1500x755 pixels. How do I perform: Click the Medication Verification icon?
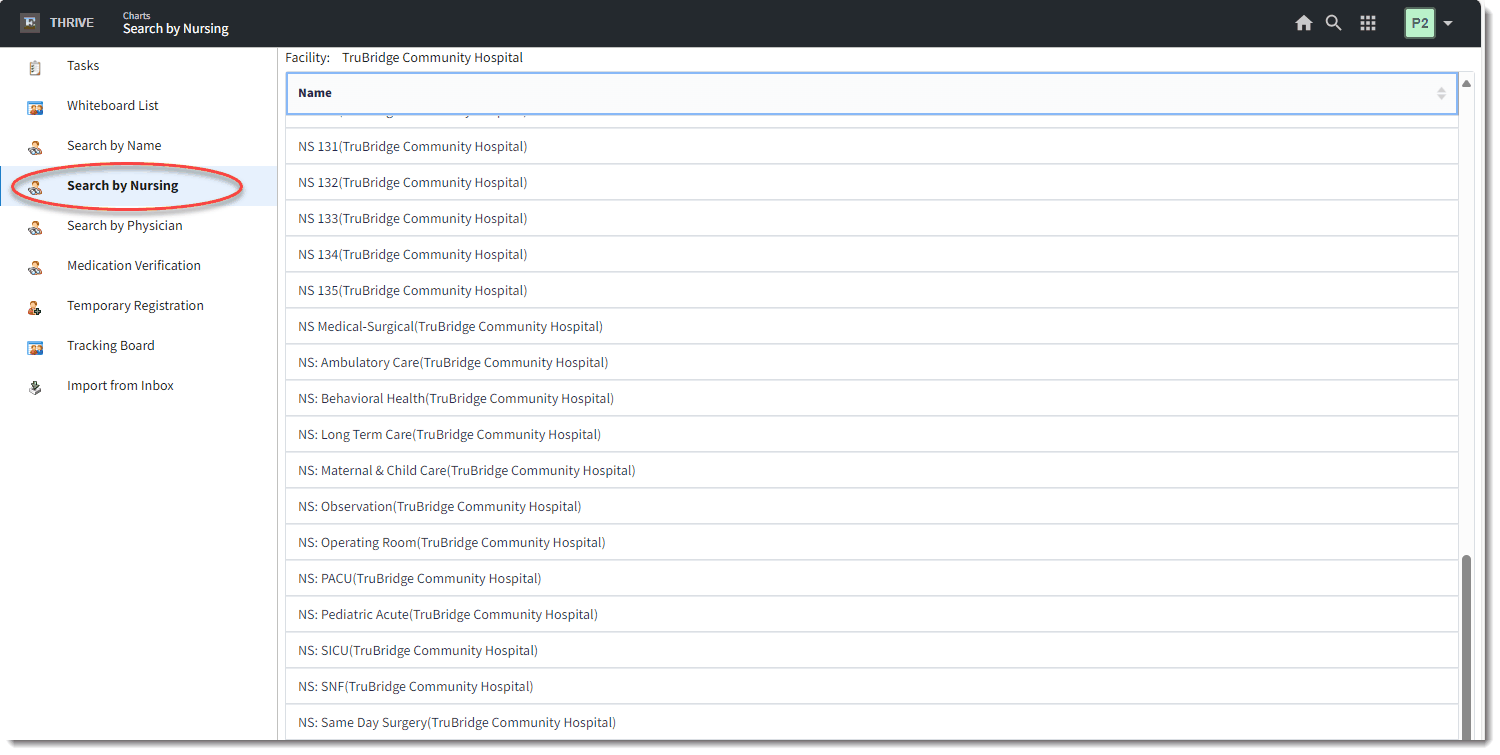coord(35,267)
